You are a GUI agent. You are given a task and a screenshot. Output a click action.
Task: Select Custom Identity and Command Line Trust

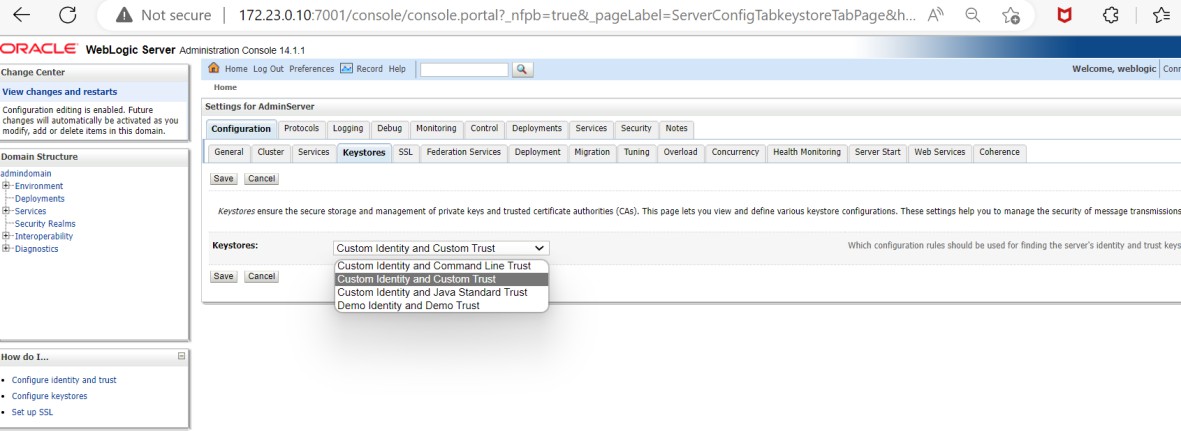click(441, 266)
